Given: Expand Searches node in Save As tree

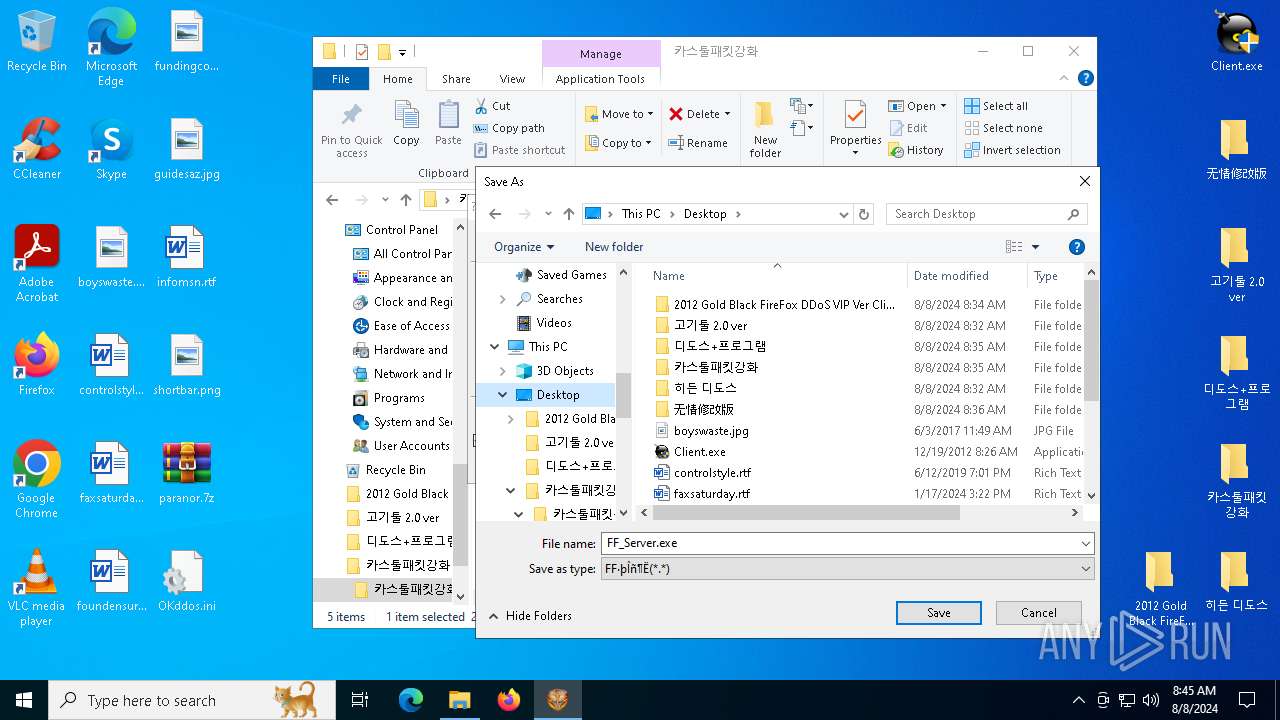Looking at the screenshot, I should (503, 299).
